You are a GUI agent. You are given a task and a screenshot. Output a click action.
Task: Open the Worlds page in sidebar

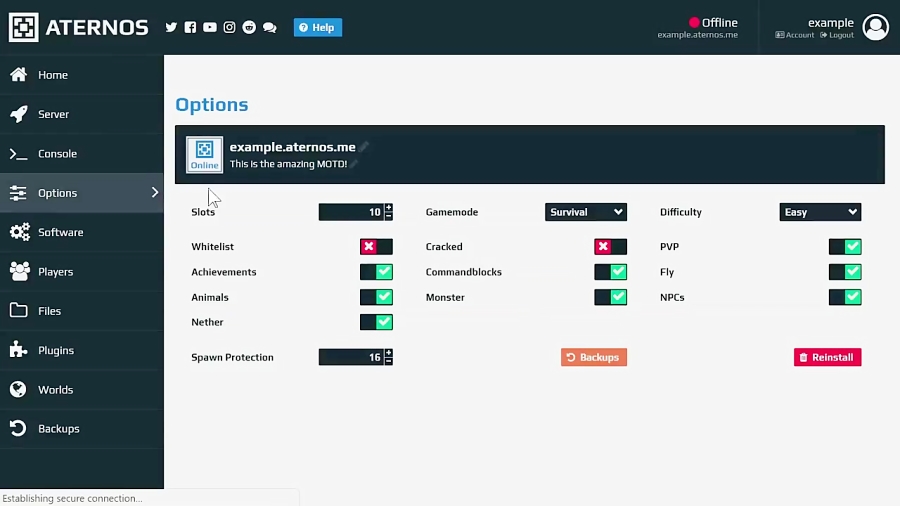click(82, 390)
